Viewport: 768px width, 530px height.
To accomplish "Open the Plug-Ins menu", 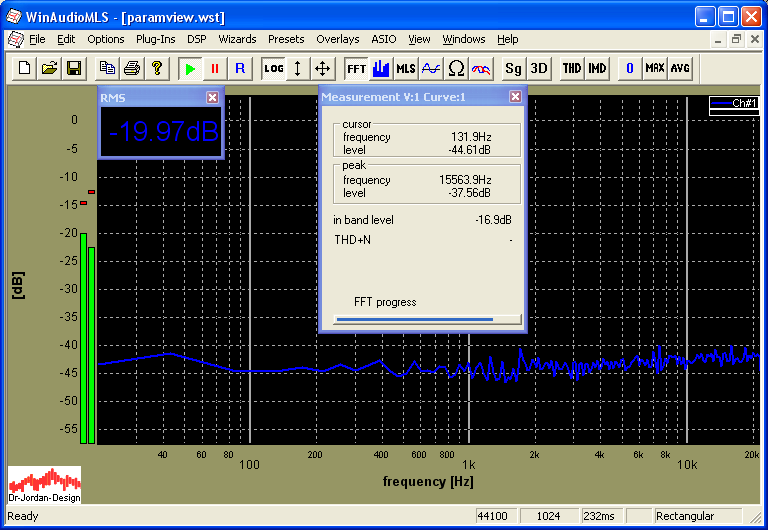I will (x=155, y=39).
